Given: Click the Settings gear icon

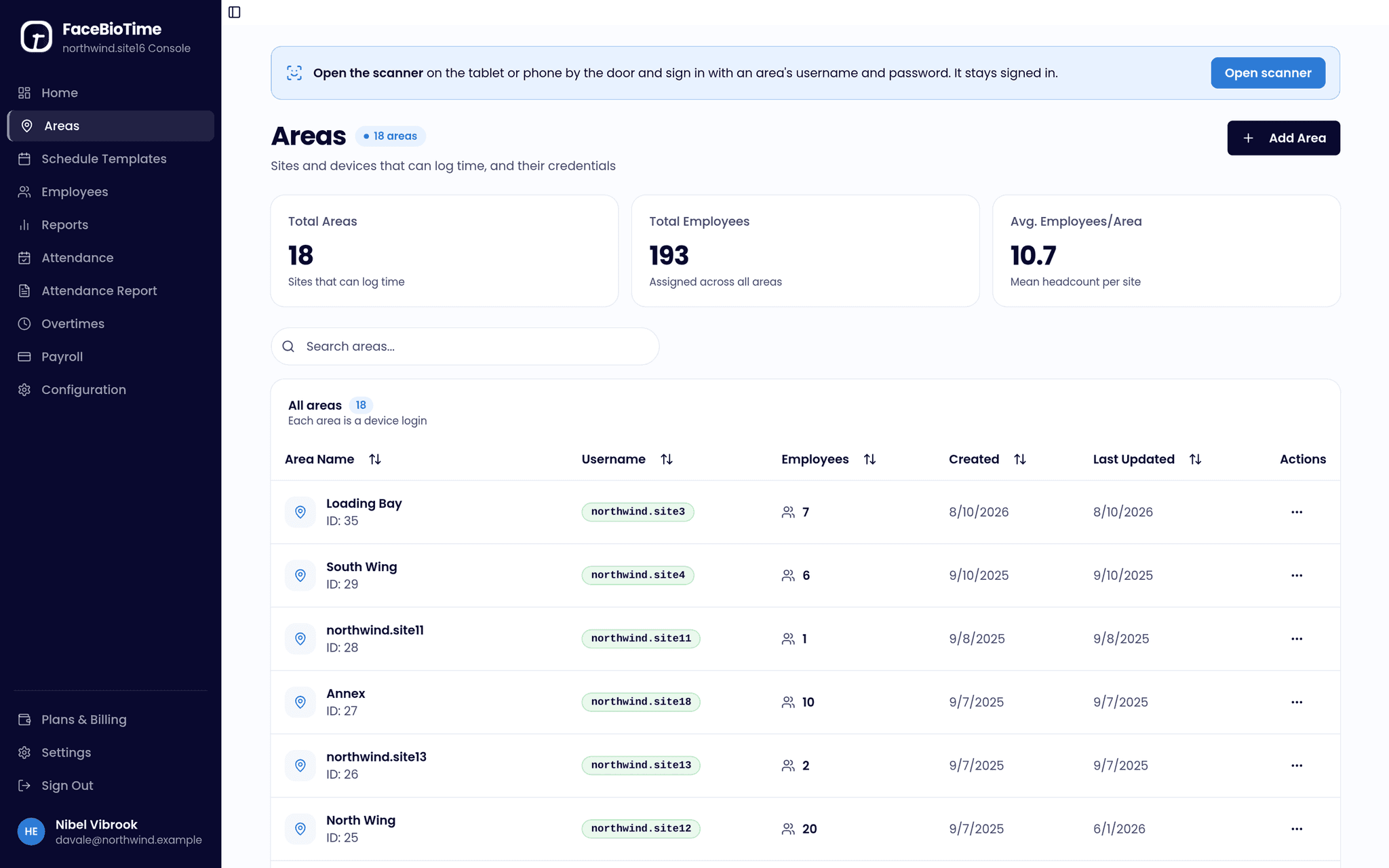Looking at the screenshot, I should tap(24, 753).
